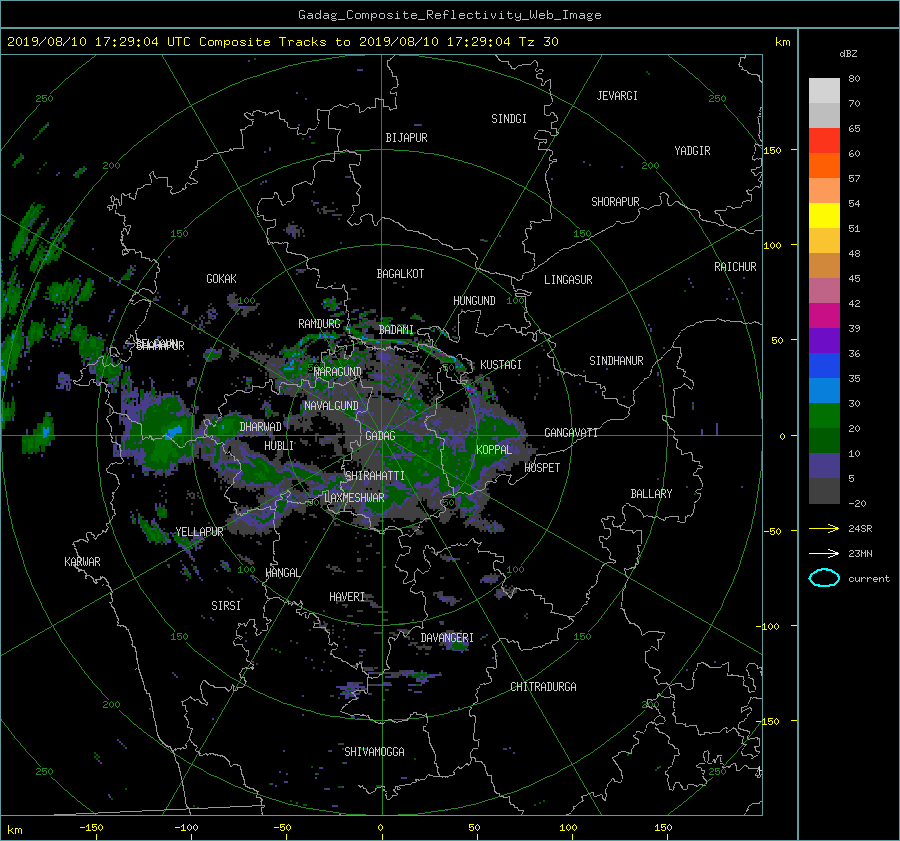Select the dark green 10–20 dBZ swatch

click(824, 440)
